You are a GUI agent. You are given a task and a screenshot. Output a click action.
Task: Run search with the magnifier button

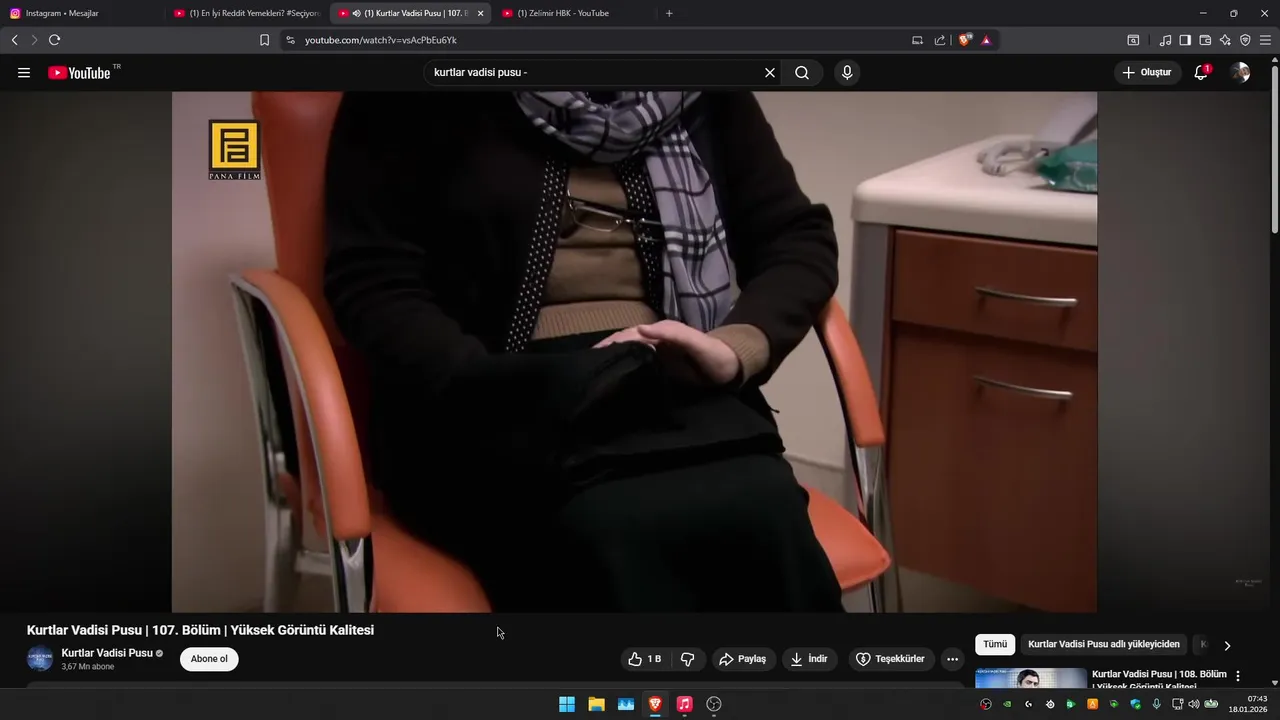point(802,73)
